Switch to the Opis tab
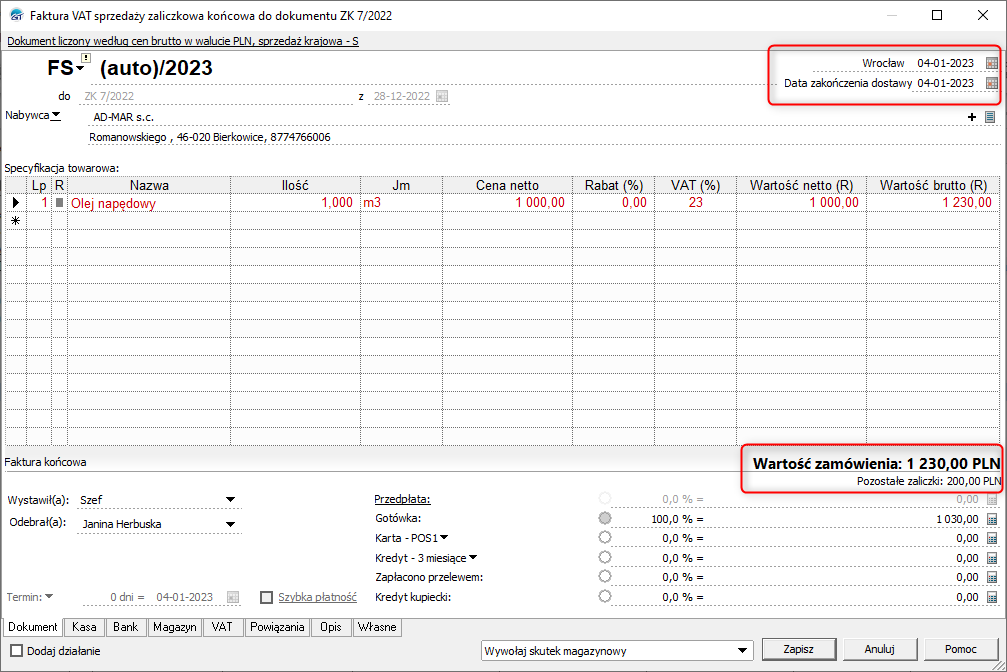 (331, 627)
